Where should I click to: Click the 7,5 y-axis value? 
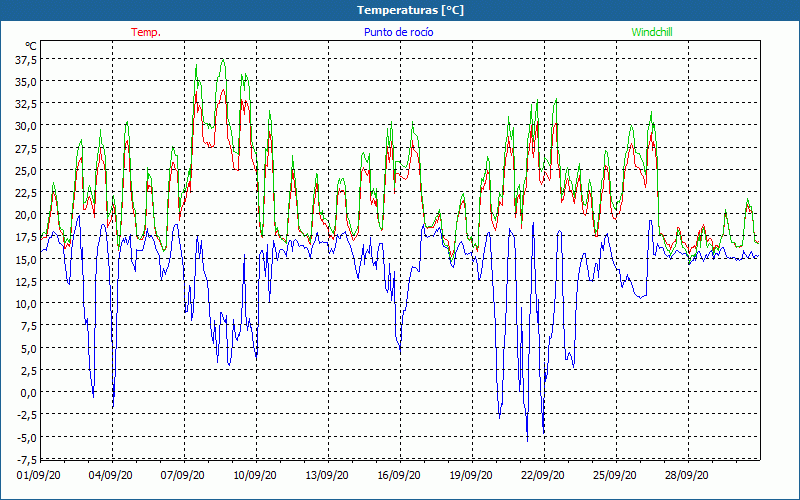(x=29, y=326)
